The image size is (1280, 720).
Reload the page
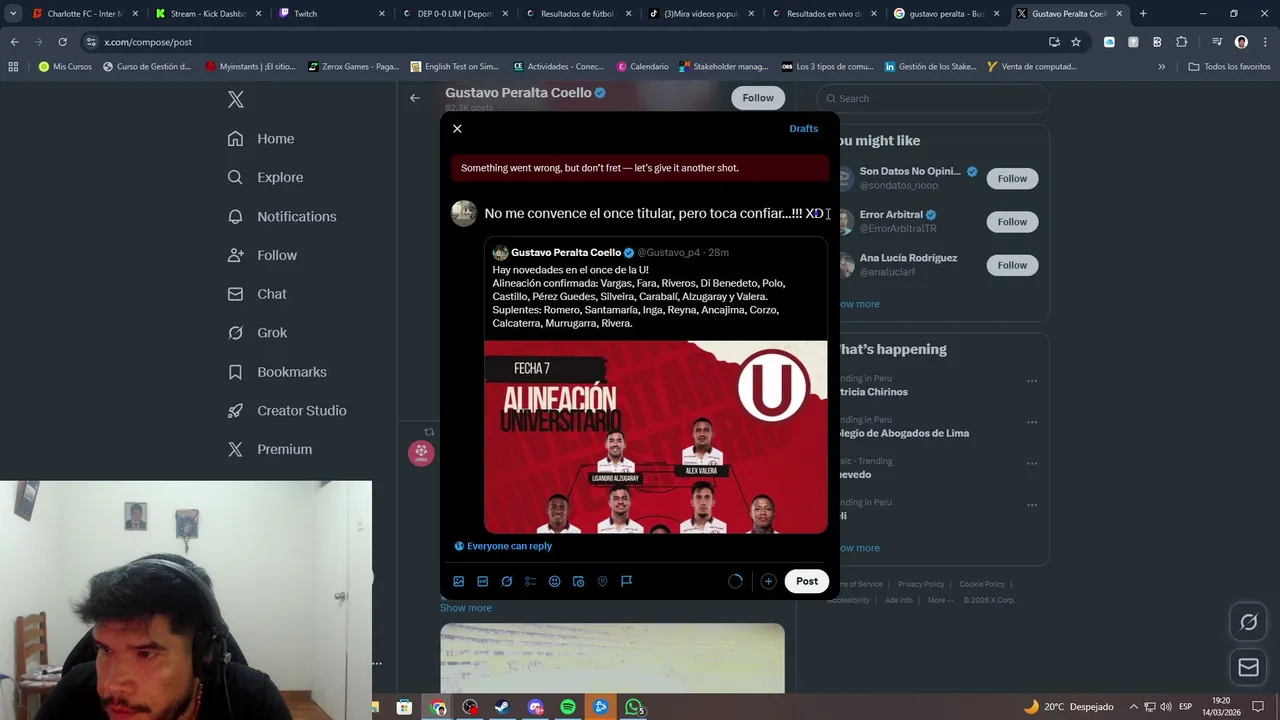(x=62, y=42)
